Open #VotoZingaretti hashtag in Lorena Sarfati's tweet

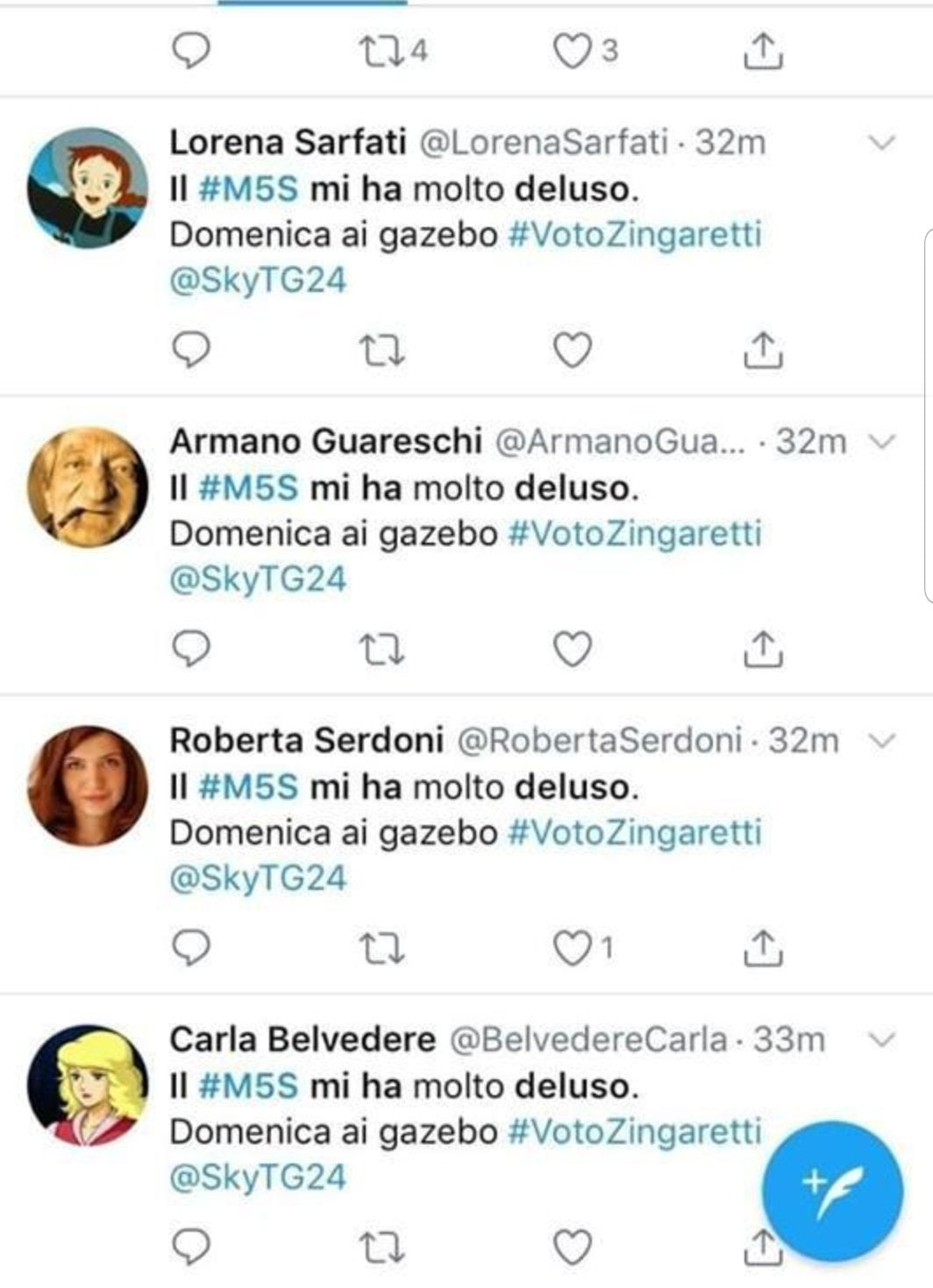(635, 235)
